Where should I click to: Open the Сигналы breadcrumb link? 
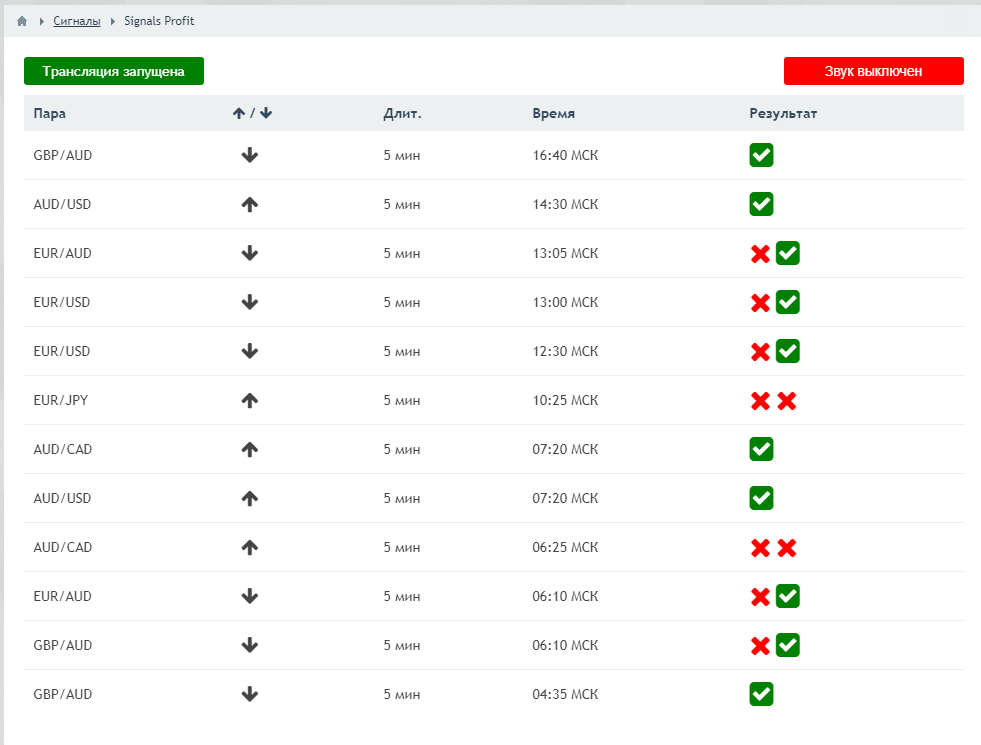click(76, 21)
